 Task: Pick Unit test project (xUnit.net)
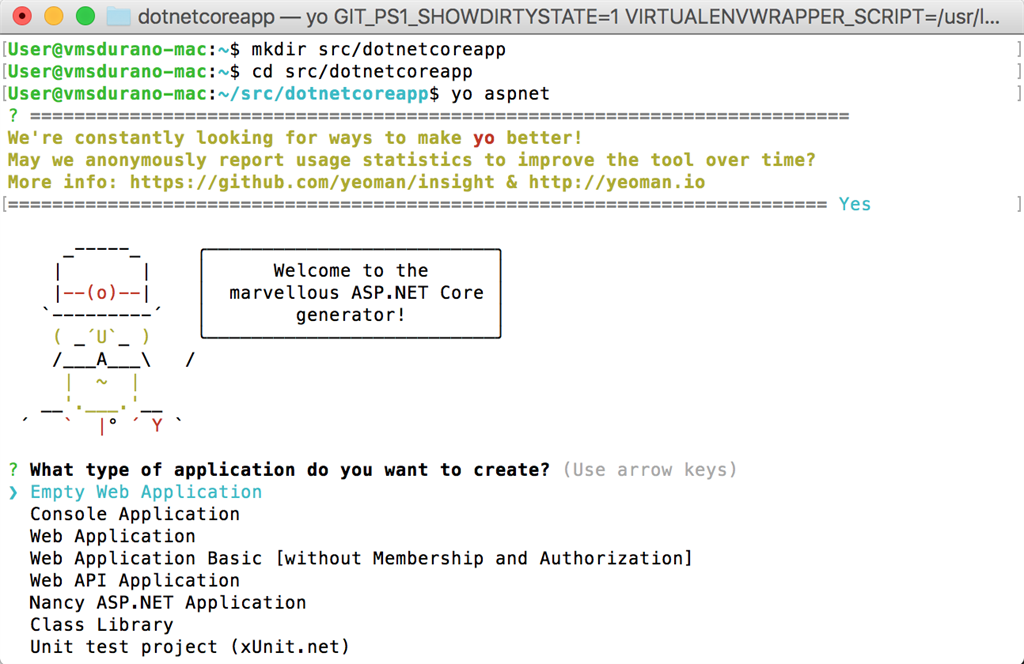point(190,647)
